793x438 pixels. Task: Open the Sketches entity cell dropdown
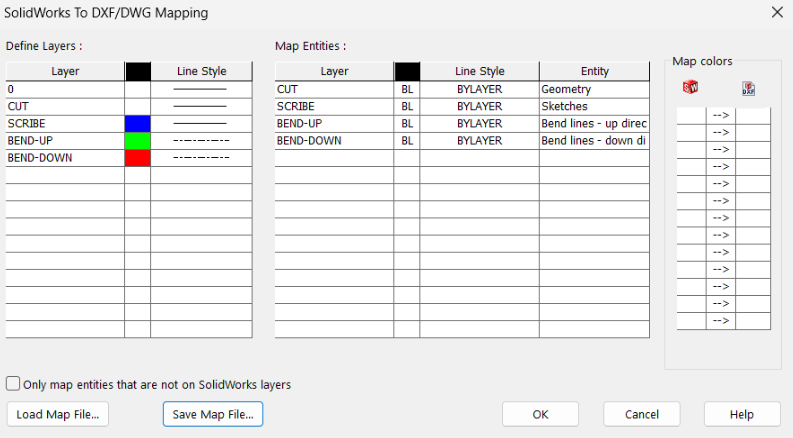pyautogui.click(x=594, y=106)
